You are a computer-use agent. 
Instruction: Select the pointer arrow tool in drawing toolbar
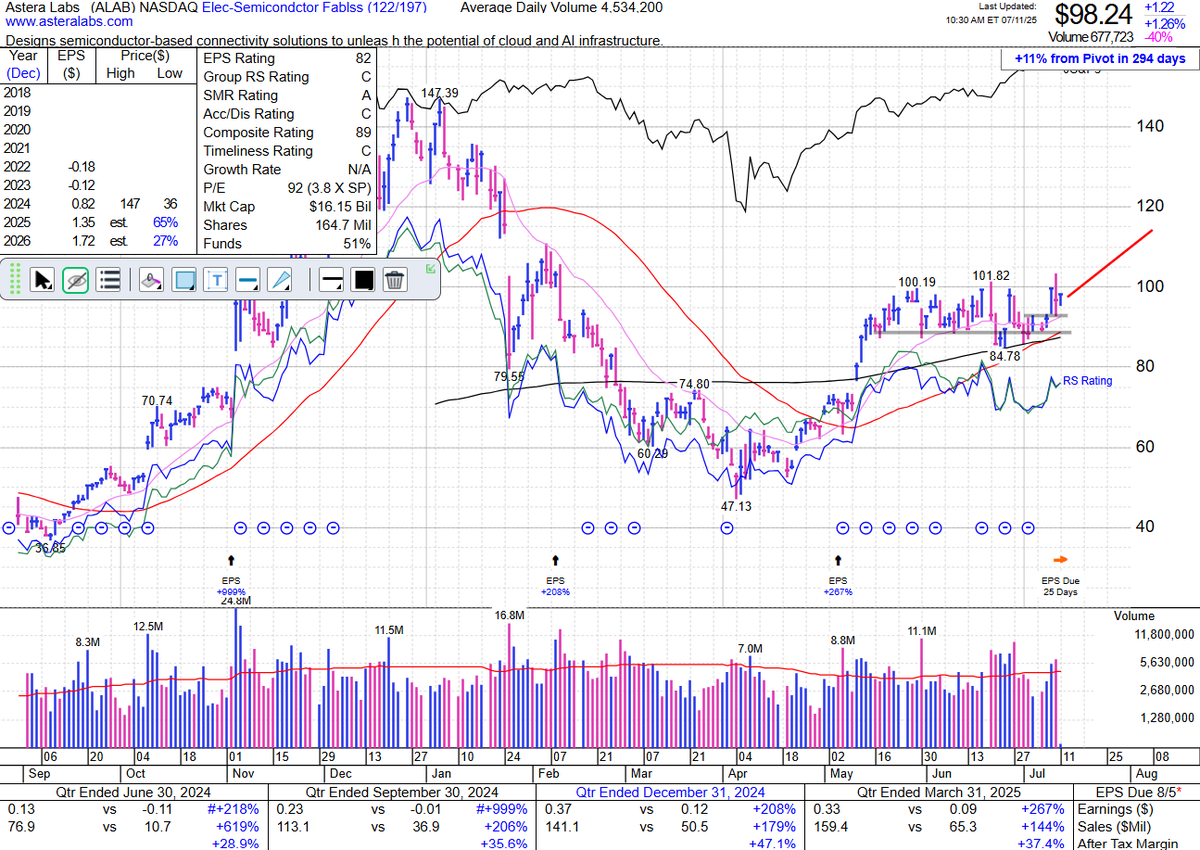(43, 280)
